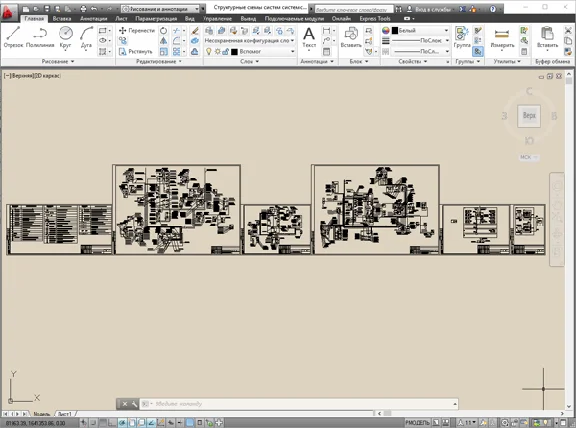Click the Перенести move tool
576x428 pixels.
pyautogui.click(x=137, y=30)
